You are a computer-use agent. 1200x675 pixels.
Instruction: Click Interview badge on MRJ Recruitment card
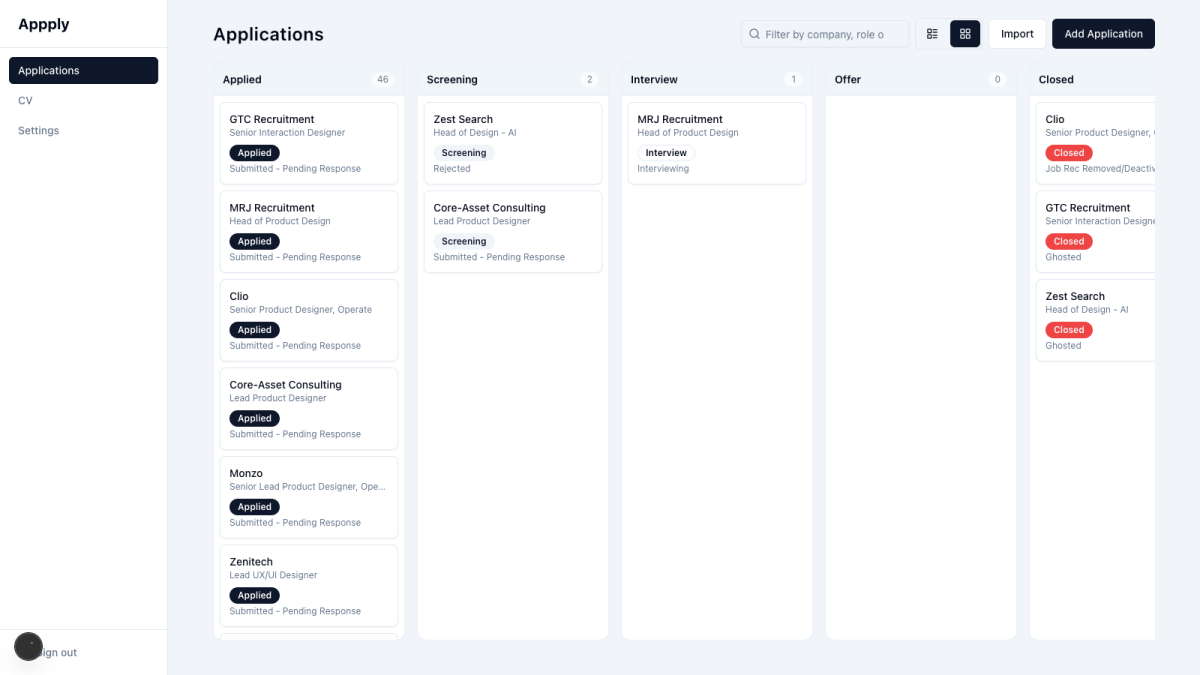(666, 153)
